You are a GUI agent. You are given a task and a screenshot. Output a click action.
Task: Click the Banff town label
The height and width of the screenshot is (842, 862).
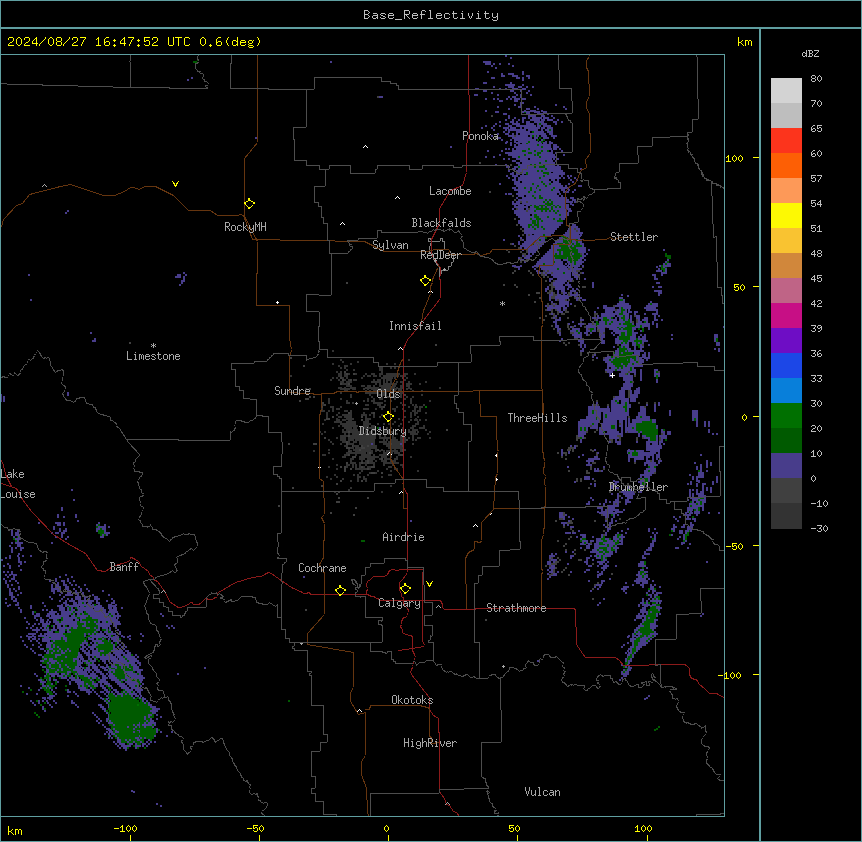pyautogui.click(x=124, y=567)
